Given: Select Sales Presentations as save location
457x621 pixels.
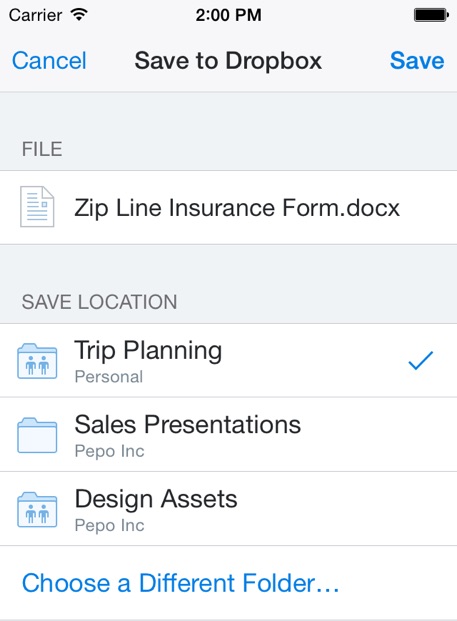Looking at the screenshot, I should (228, 435).
